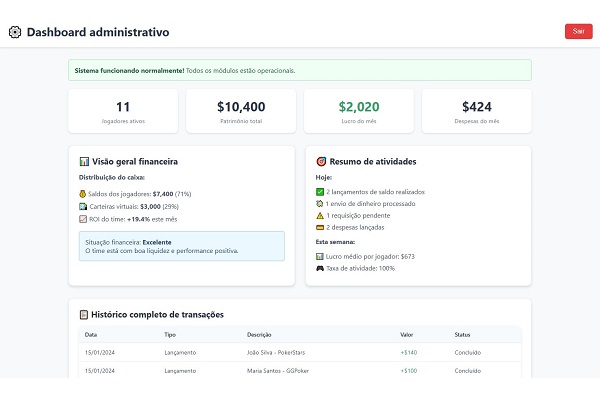Image resolution: width=600 pixels, height=400 pixels.
Task: Click the +$100 value cell
Action: 409,371
